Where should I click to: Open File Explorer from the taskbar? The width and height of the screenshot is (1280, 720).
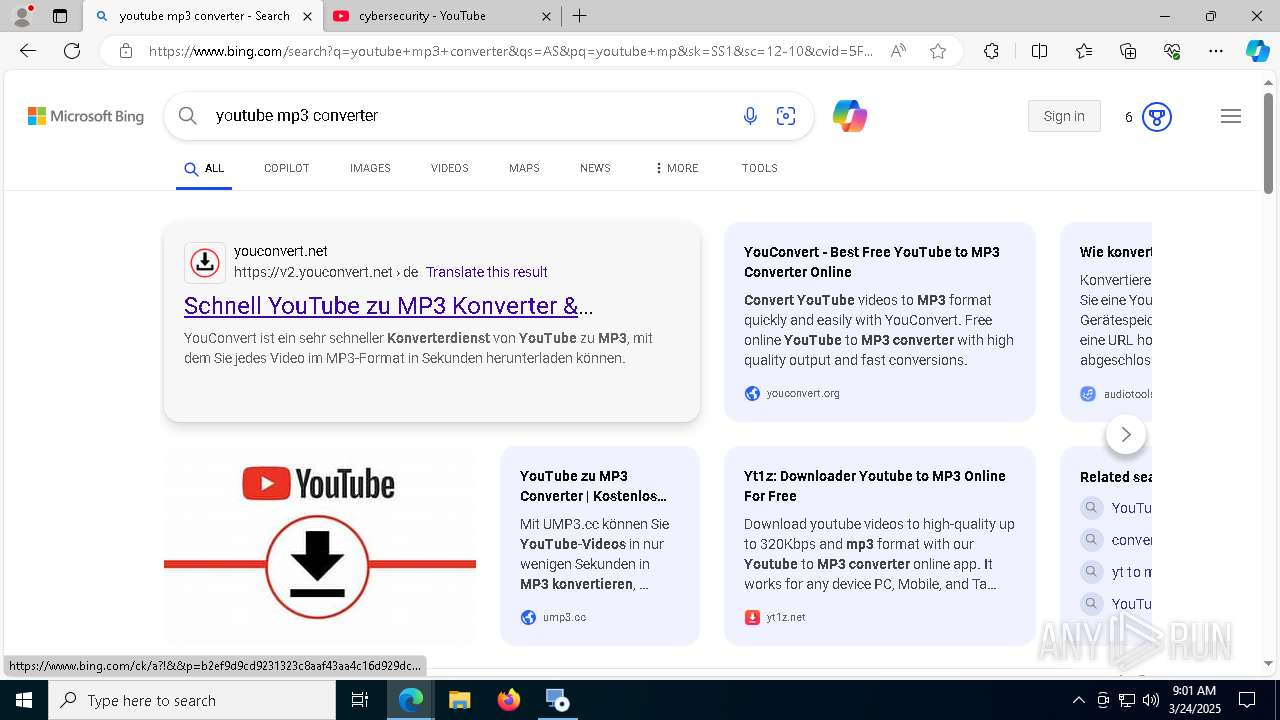tap(459, 700)
